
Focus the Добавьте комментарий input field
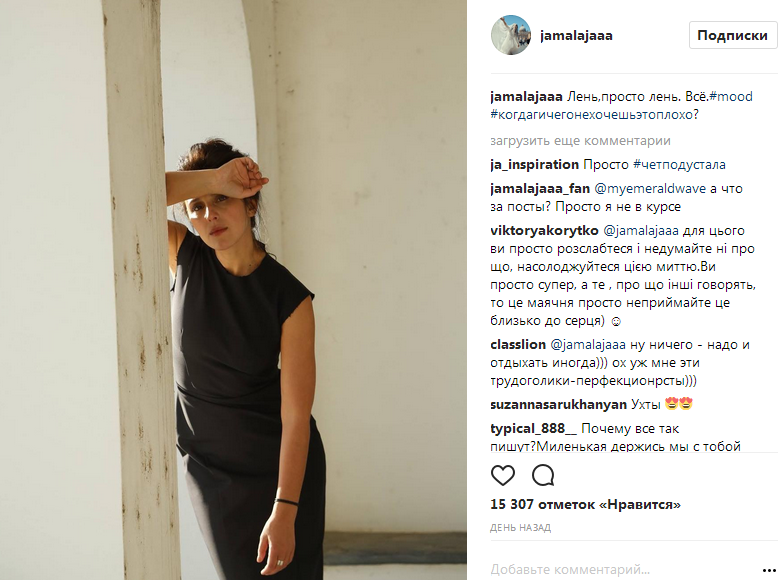click(622, 569)
